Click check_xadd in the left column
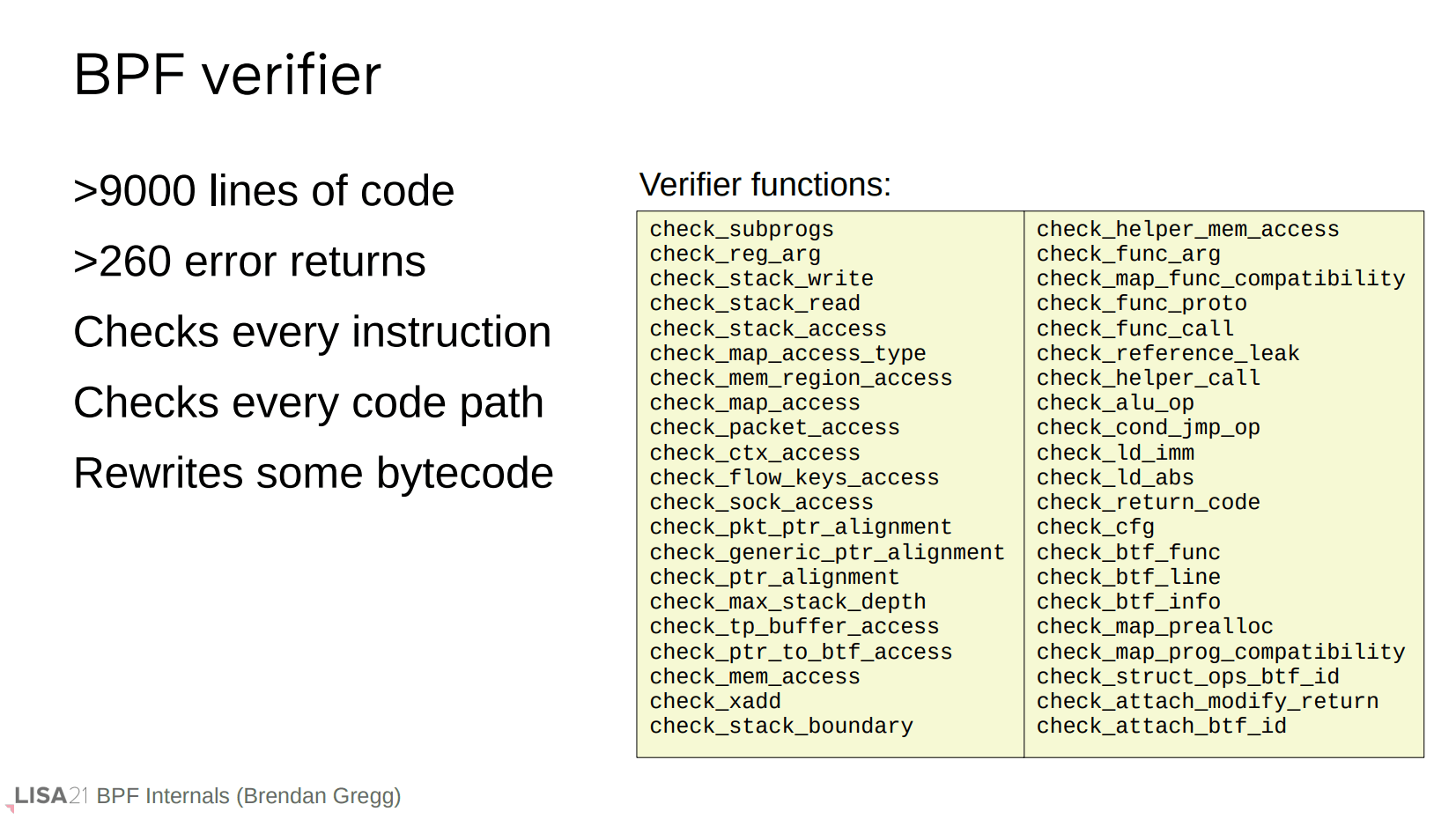Viewport: 1456px width, 819px height. [x=715, y=701]
